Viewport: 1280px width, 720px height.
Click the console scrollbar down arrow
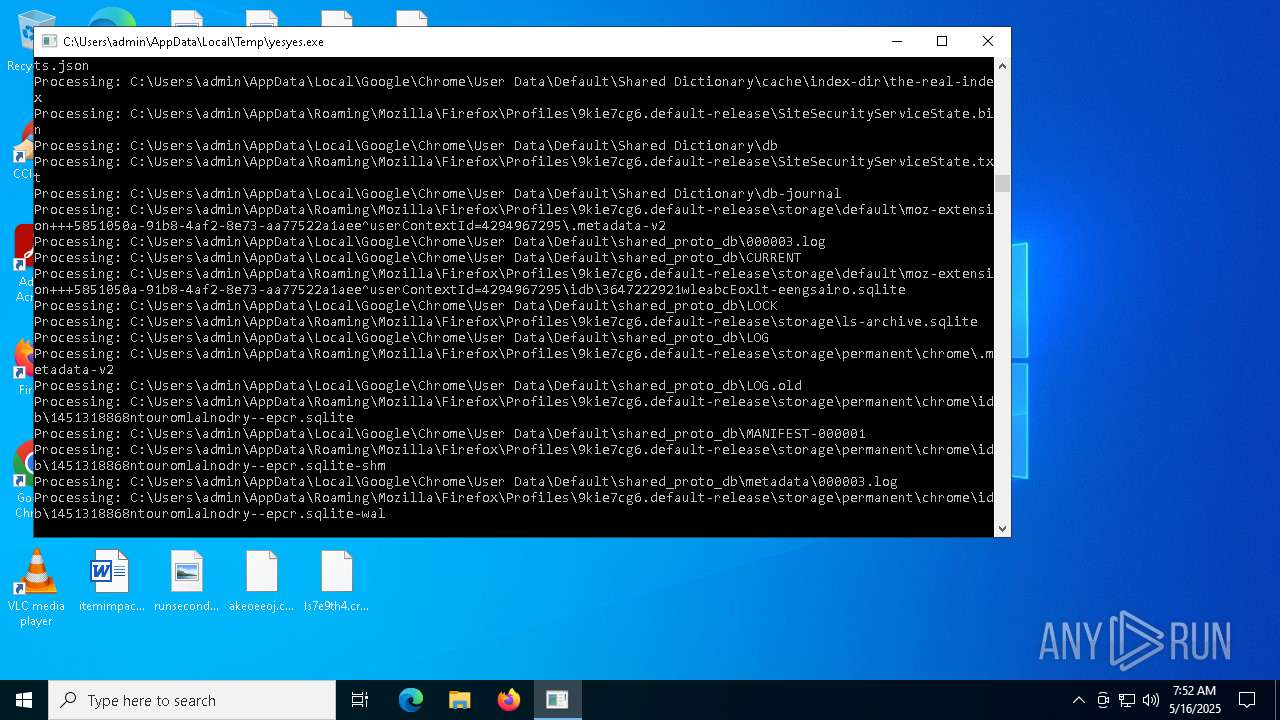click(1002, 528)
